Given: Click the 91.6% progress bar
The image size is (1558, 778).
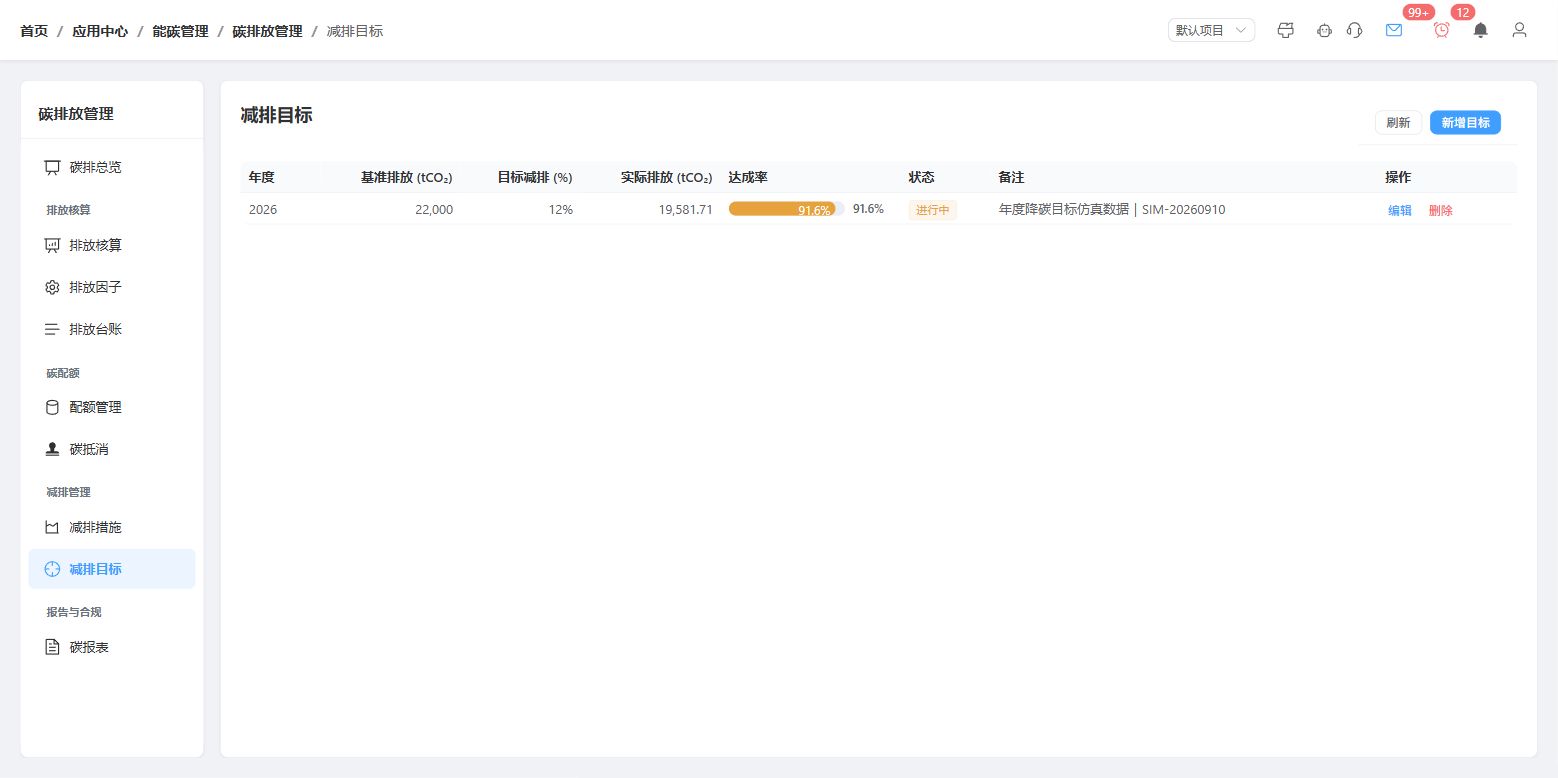Looking at the screenshot, I should (x=787, y=209).
